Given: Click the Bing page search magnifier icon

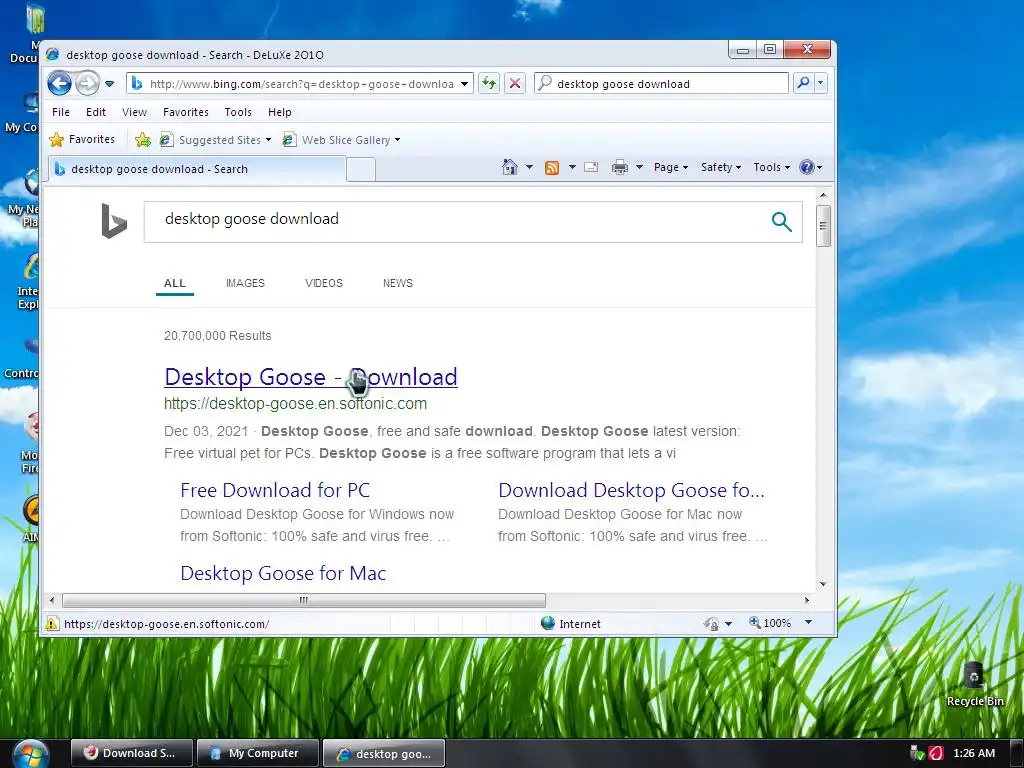Looking at the screenshot, I should (x=781, y=222).
